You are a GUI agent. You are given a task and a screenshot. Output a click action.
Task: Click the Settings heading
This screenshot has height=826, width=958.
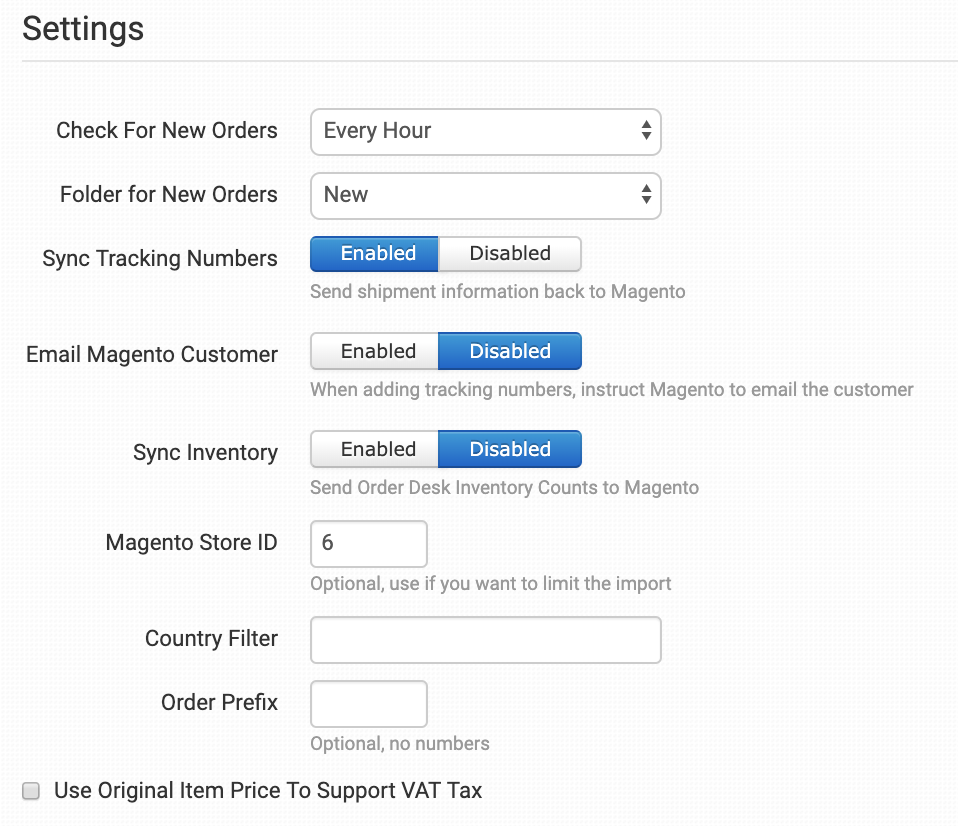tap(83, 29)
